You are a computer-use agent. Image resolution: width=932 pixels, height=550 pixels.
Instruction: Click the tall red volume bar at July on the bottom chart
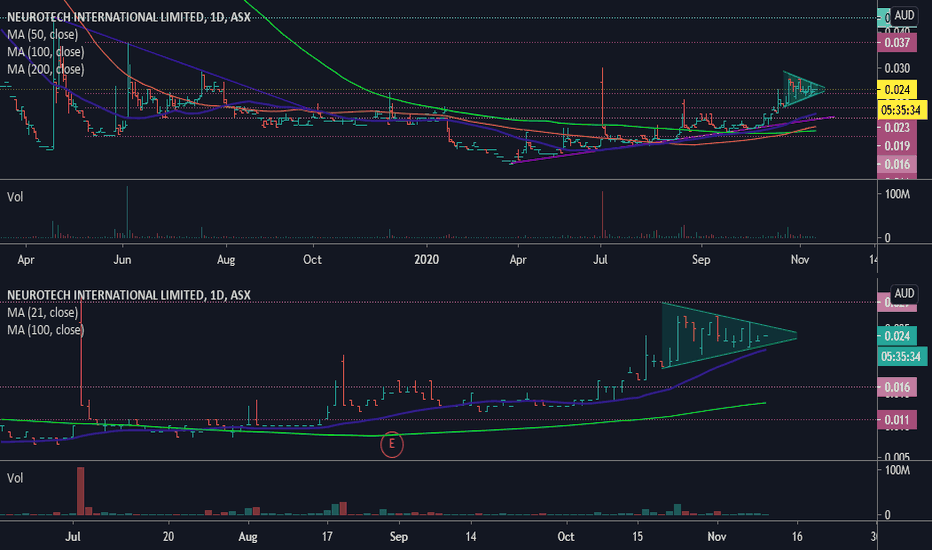(x=80, y=491)
